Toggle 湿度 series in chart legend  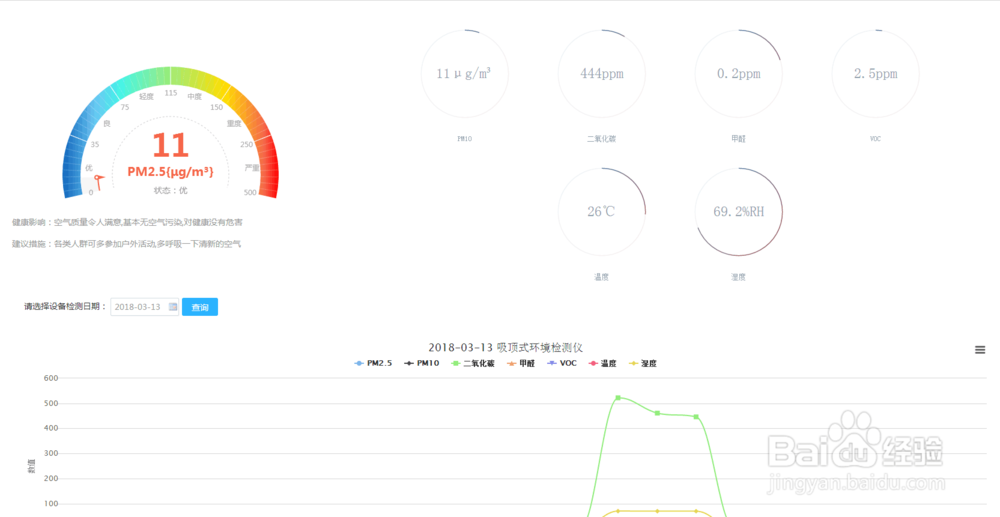pyautogui.click(x=642, y=363)
